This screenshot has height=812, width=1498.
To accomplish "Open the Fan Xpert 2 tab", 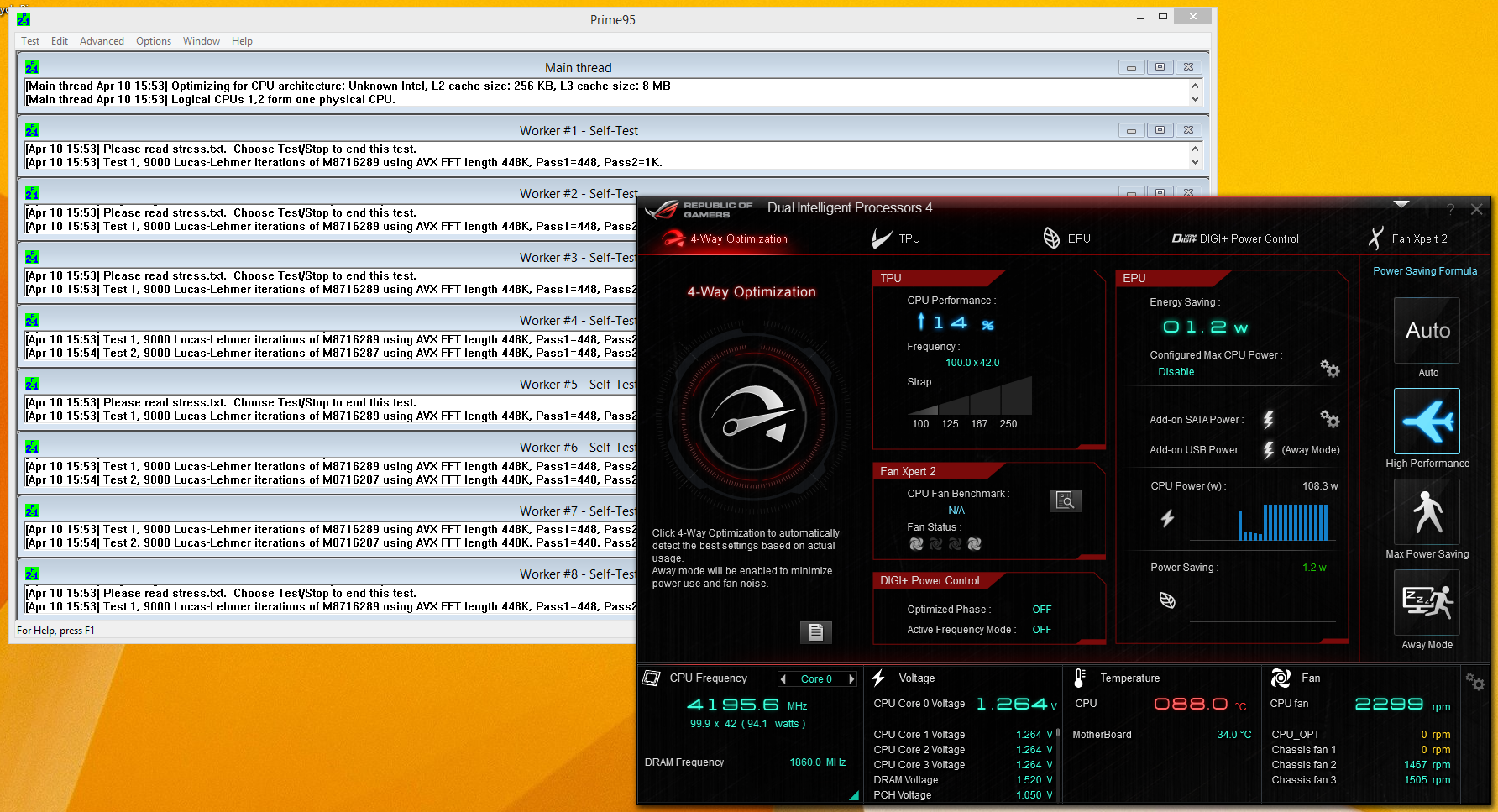I will click(1408, 238).
